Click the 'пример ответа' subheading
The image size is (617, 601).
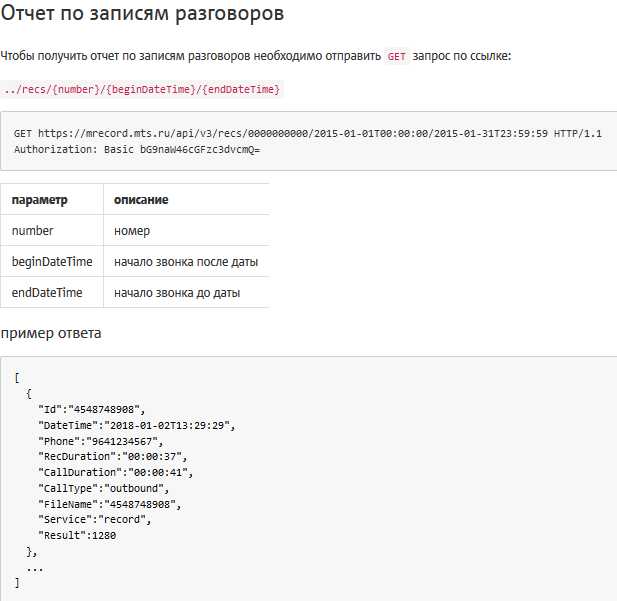[x=51, y=333]
